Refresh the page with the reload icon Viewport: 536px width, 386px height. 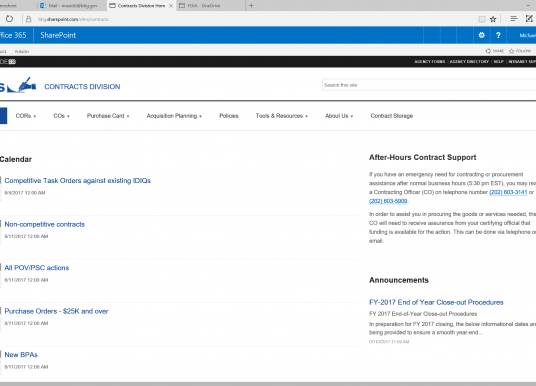point(9,19)
